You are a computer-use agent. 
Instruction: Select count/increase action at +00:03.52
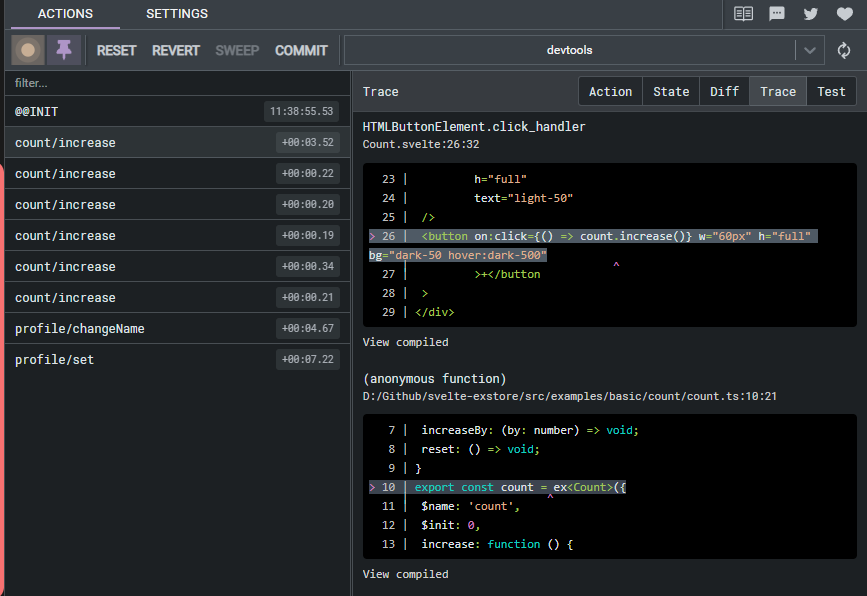177,142
